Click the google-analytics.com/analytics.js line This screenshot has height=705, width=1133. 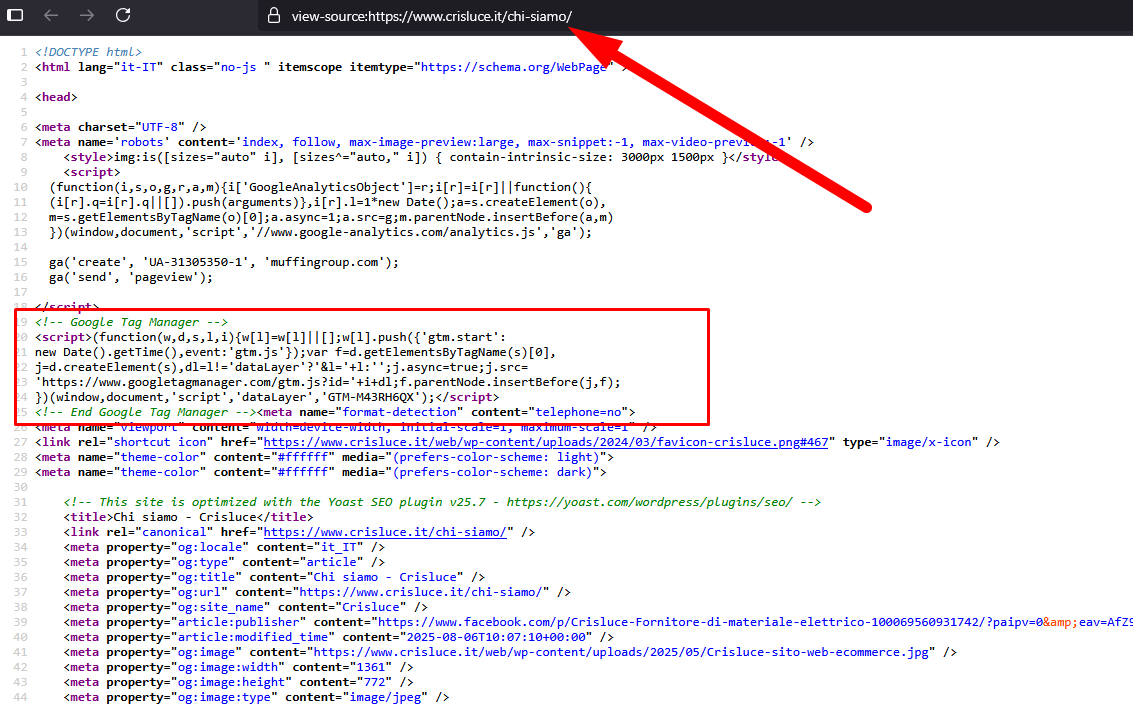321,233
